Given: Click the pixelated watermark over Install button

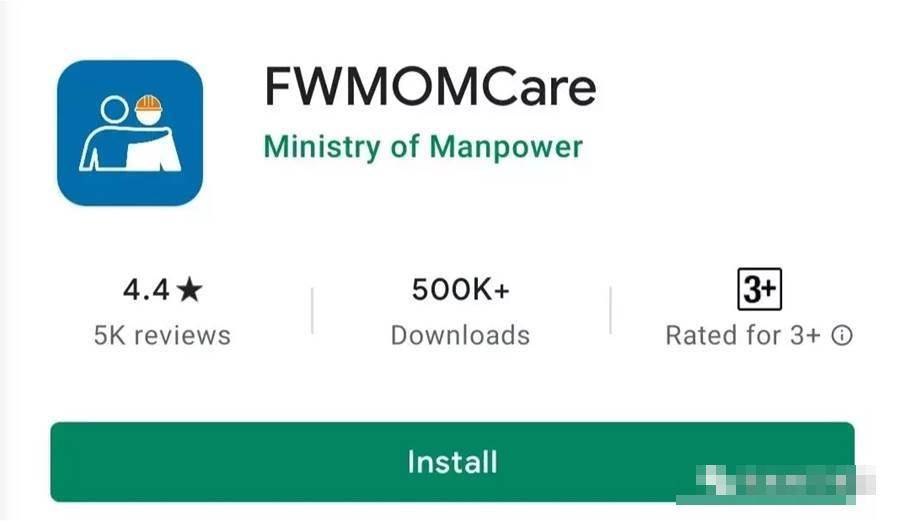Looking at the screenshot, I should [775, 483].
